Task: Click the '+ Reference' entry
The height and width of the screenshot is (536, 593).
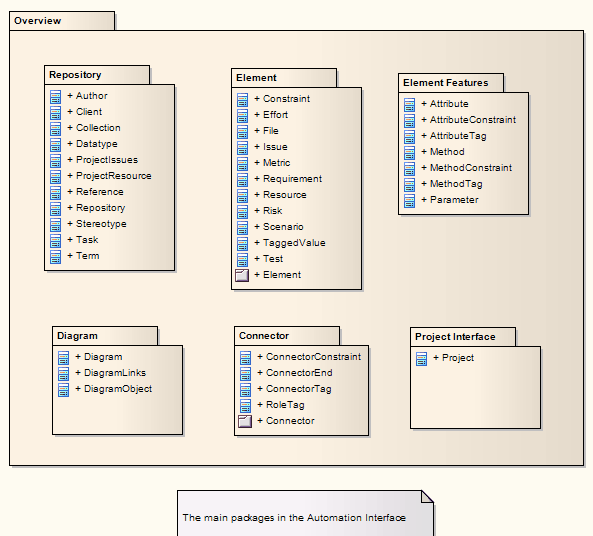Action: [95, 192]
